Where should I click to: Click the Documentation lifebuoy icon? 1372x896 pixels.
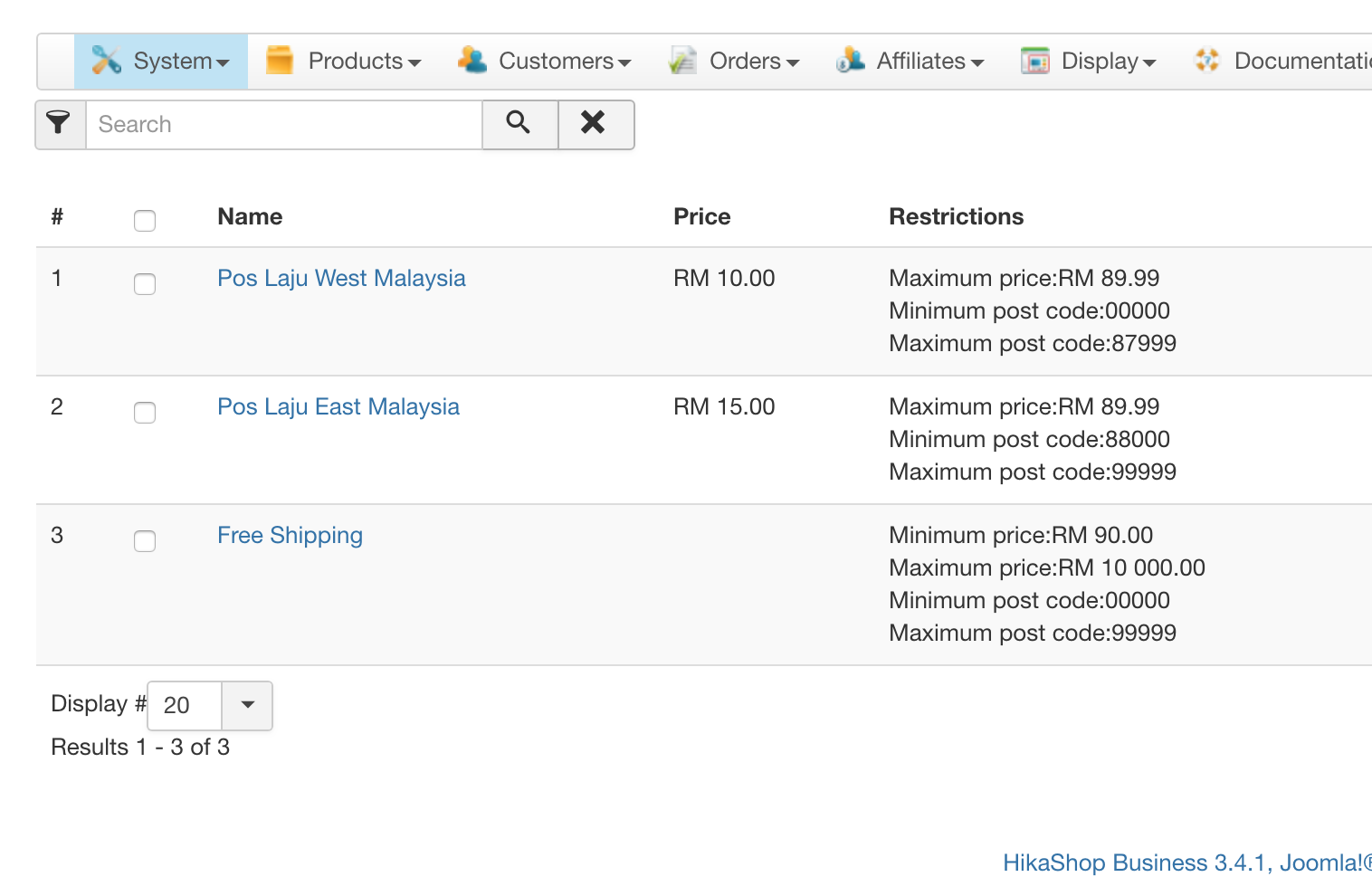tap(1206, 61)
